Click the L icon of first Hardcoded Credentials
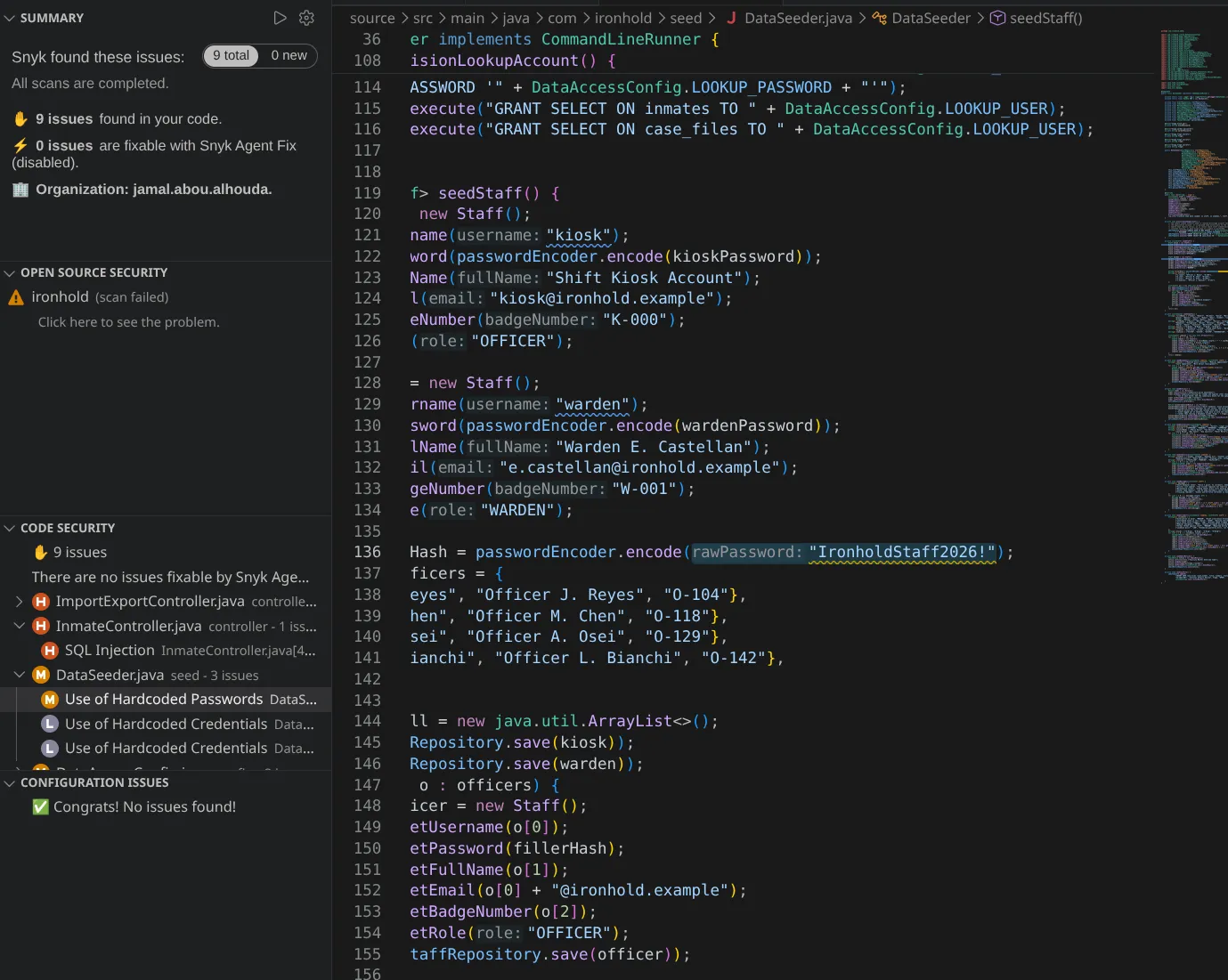Image resolution: width=1228 pixels, height=980 pixels. click(50, 725)
